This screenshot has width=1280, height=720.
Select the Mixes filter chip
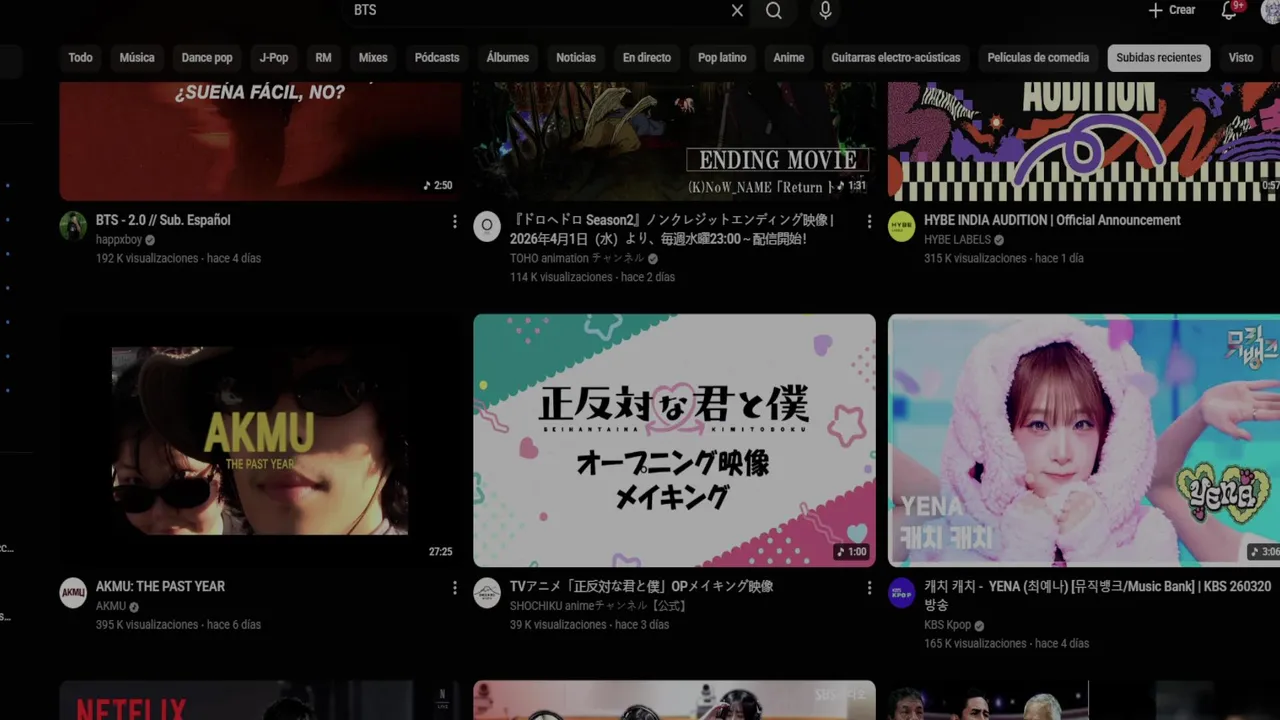click(x=373, y=58)
